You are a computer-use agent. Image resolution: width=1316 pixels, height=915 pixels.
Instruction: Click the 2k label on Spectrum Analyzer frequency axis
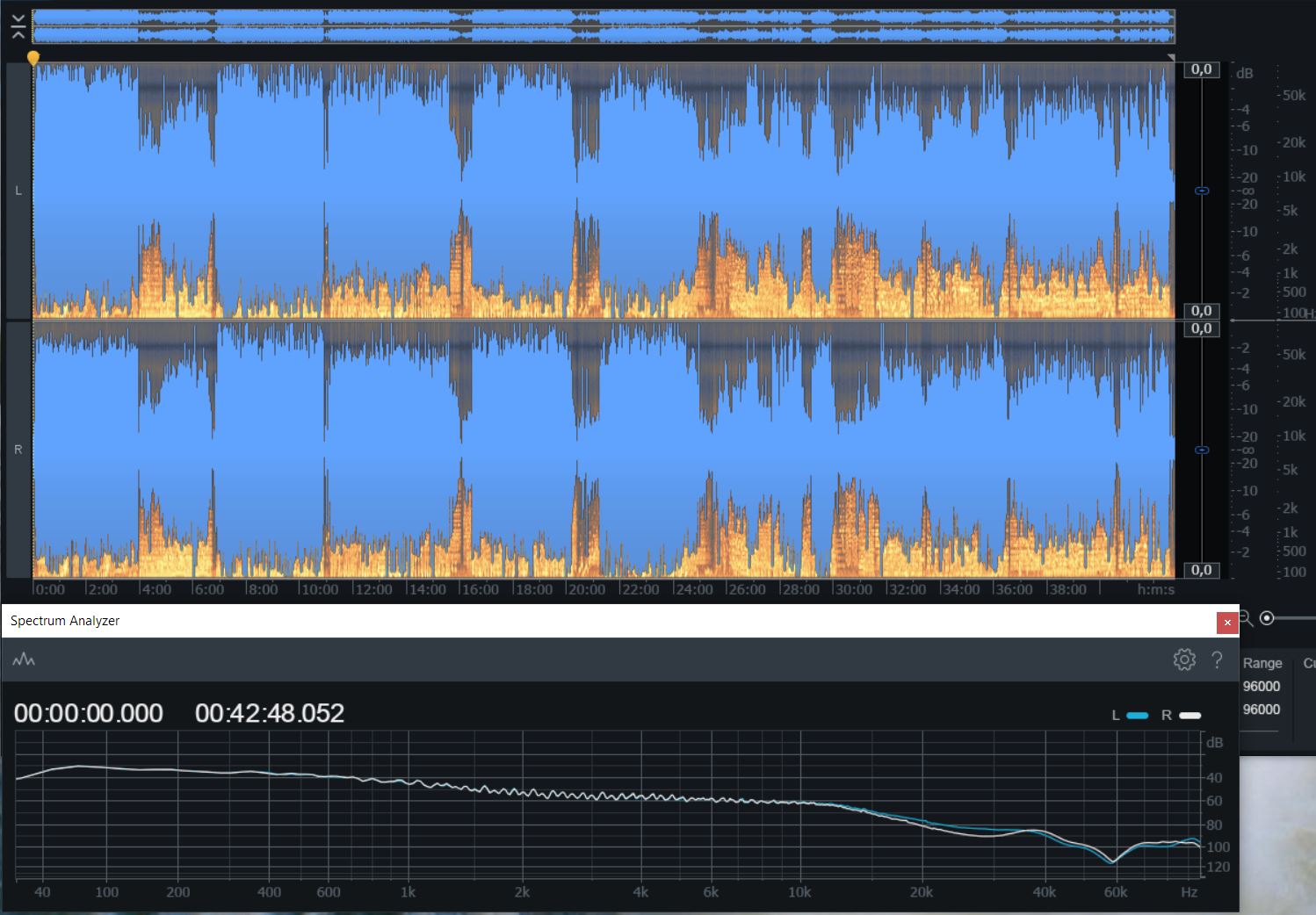[x=522, y=892]
